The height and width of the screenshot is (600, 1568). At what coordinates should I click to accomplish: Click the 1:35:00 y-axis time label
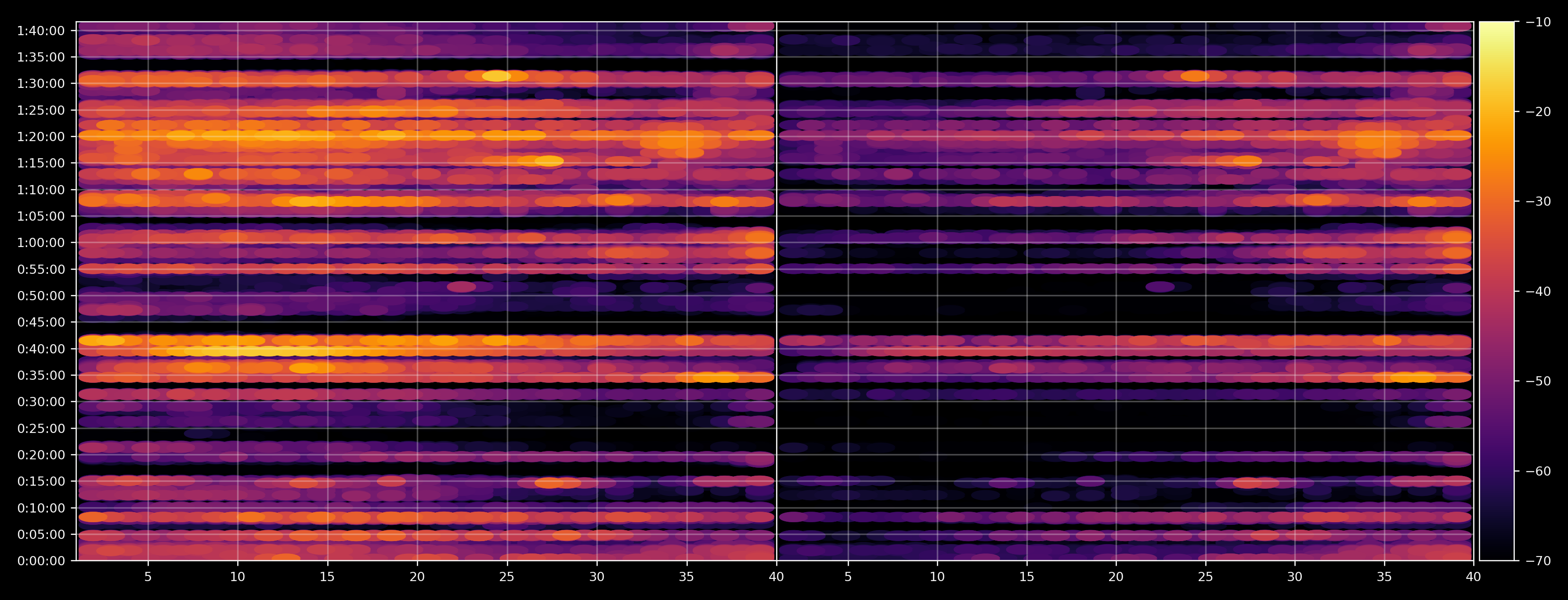[41, 57]
